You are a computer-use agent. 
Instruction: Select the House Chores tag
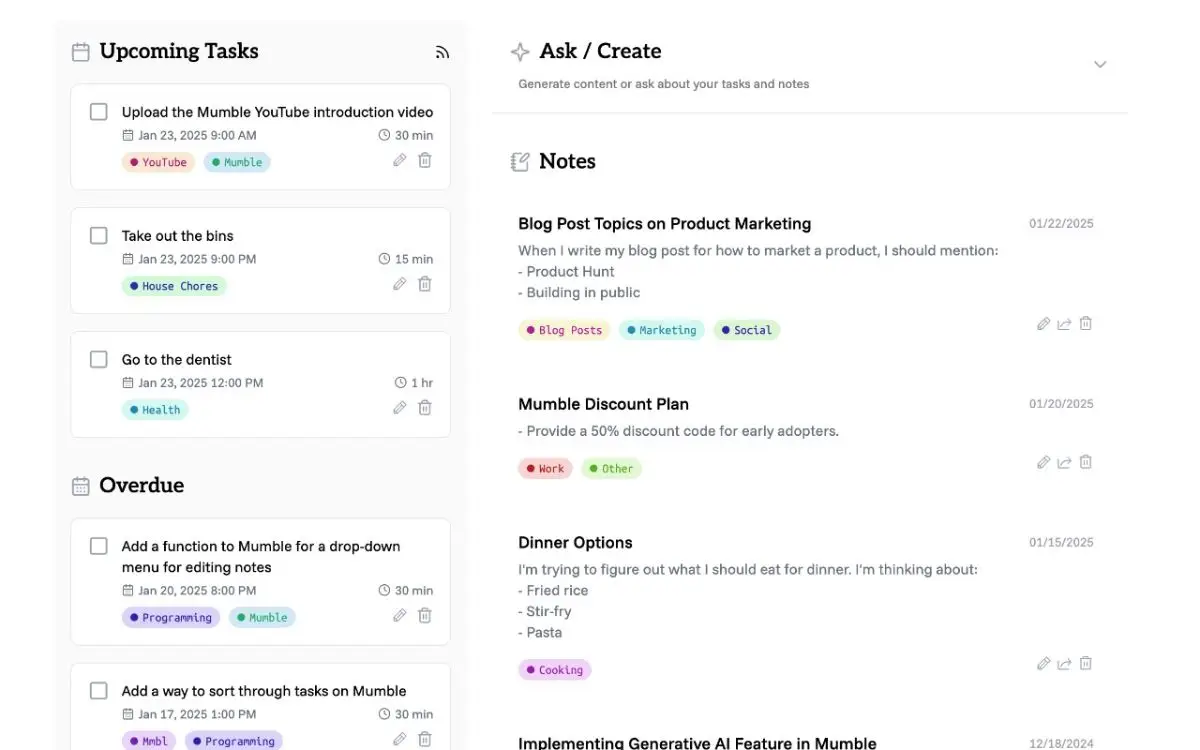pyautogui.click(x=175, y=286)
